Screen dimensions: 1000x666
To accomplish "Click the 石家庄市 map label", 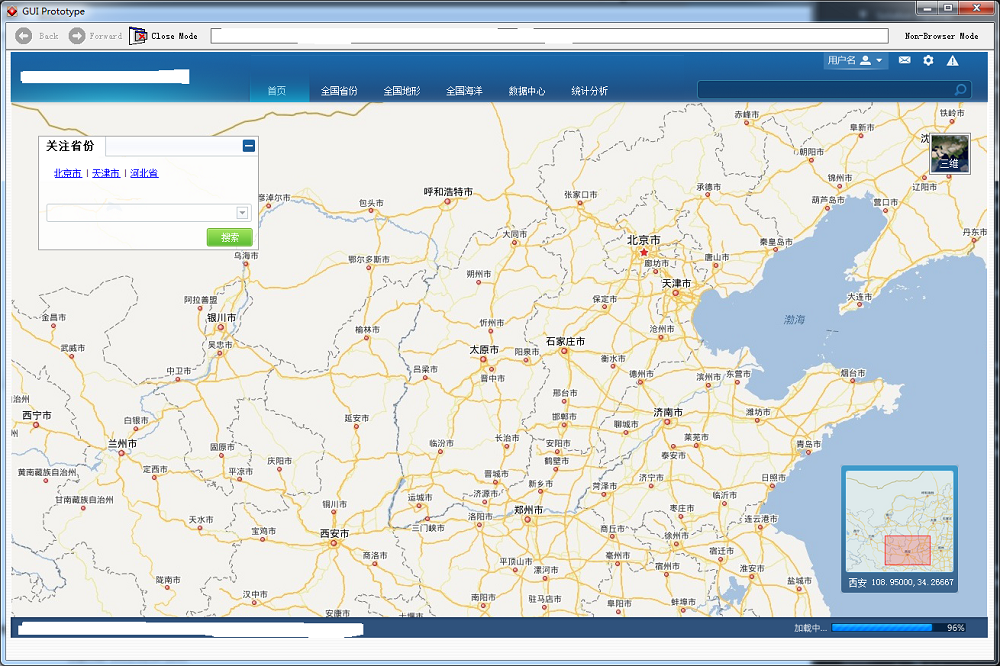I will (x=565, y=342).
